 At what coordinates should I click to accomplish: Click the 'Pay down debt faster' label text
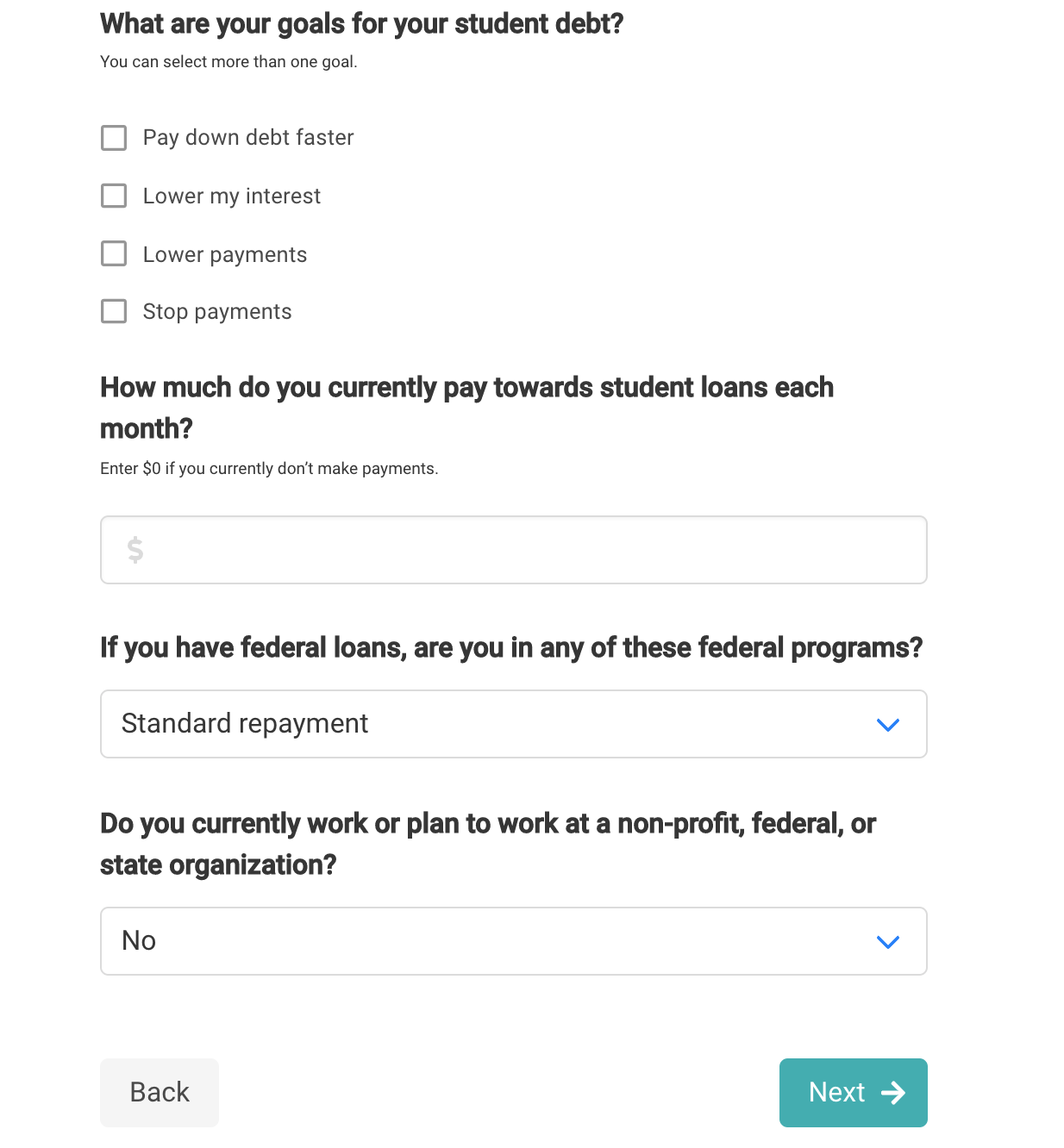(x=248, y=138)
